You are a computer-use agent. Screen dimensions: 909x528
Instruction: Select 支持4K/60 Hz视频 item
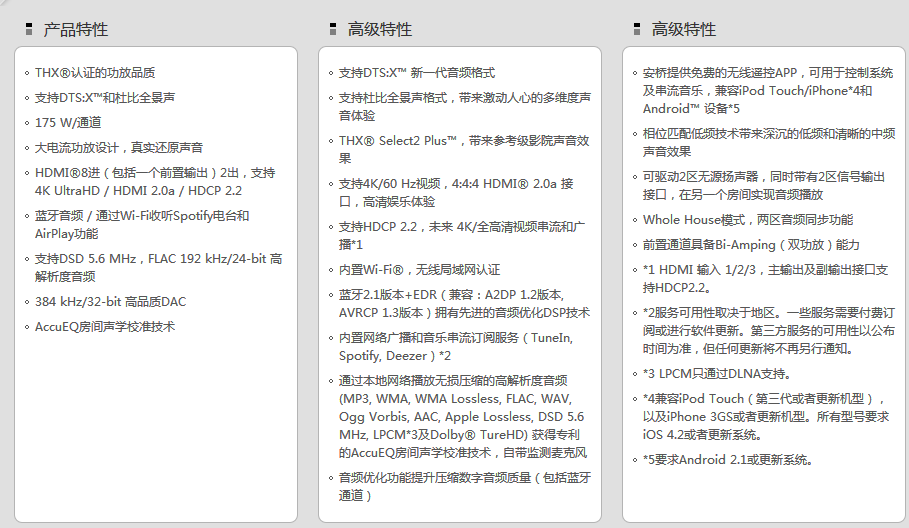(456, 192)
